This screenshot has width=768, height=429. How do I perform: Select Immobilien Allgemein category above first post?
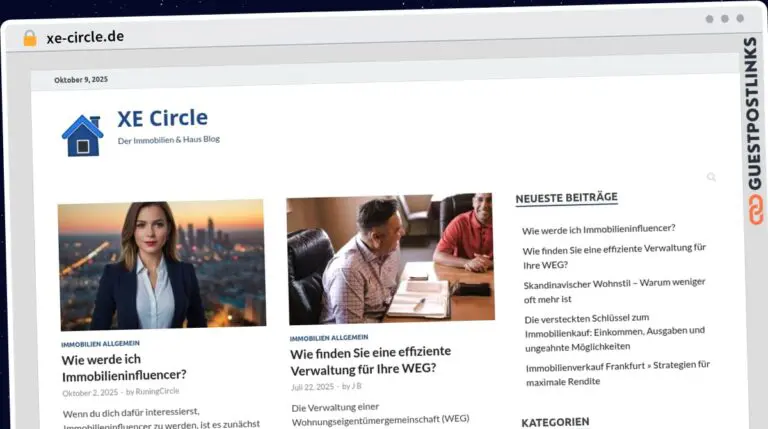(100, 343)
